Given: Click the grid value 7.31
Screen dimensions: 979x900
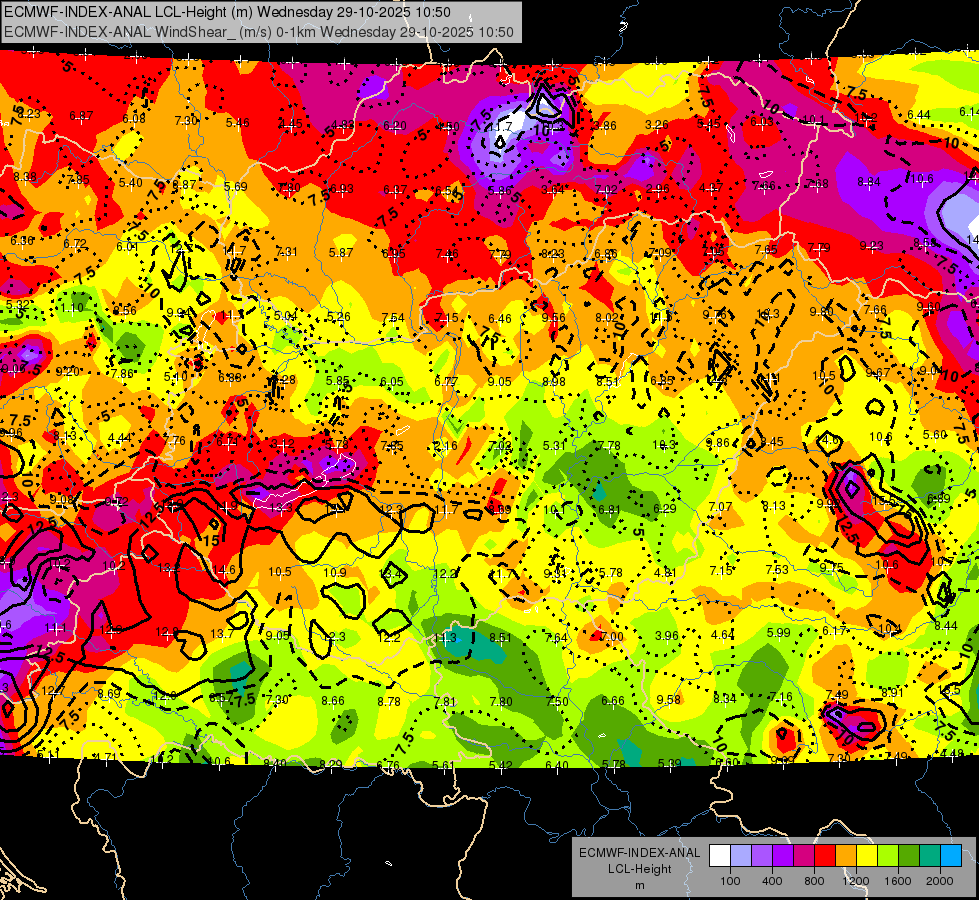Looking at the screenshot, I should click(x=287, y=252).
